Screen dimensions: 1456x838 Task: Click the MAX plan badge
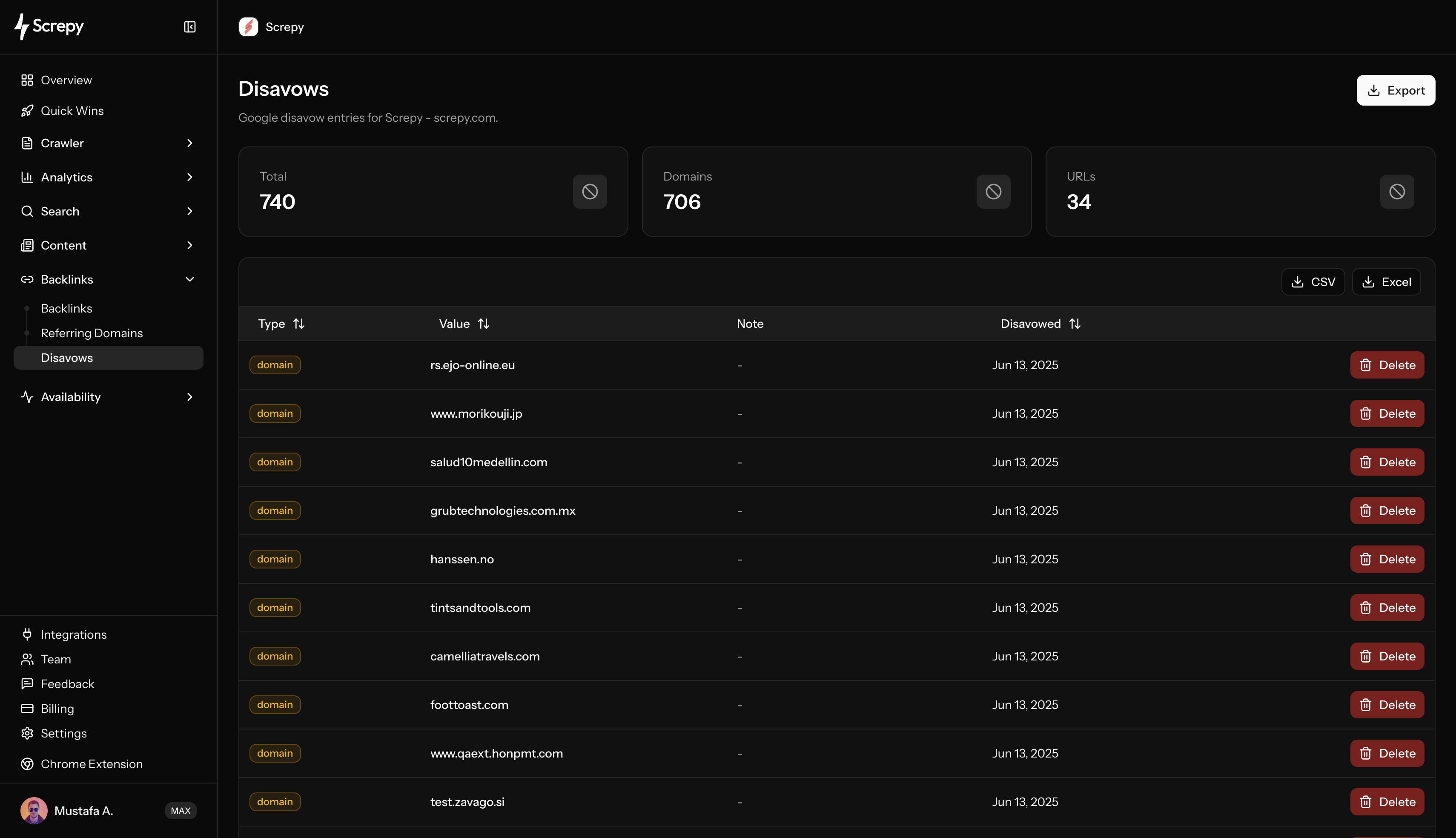[x=181, y=810]
